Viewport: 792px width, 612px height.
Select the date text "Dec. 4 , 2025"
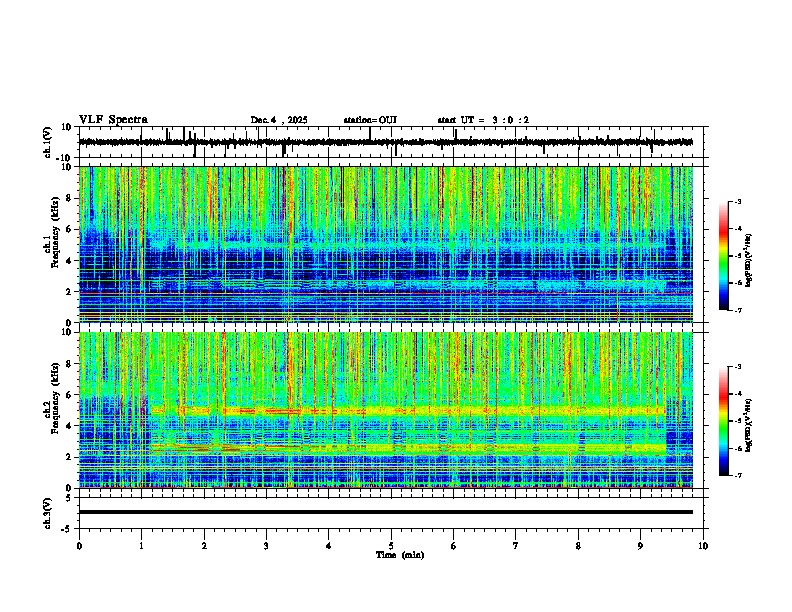(x=279, y=120)
